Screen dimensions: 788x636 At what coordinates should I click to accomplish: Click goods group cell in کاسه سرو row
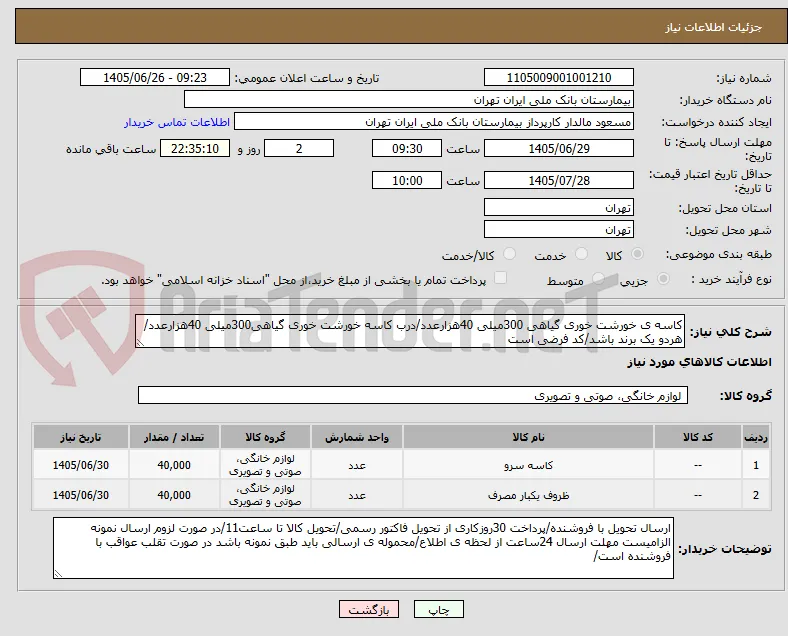[265, 465]
